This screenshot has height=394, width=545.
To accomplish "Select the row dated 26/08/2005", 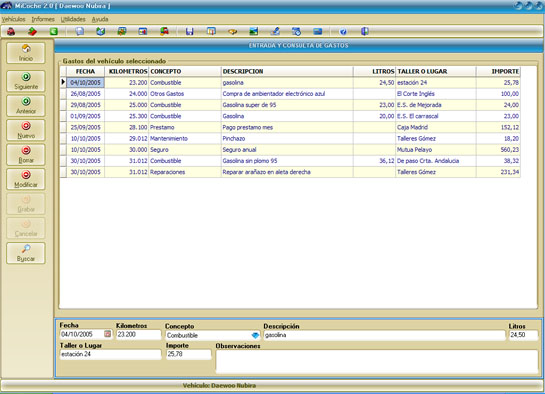I will (290, 94).
